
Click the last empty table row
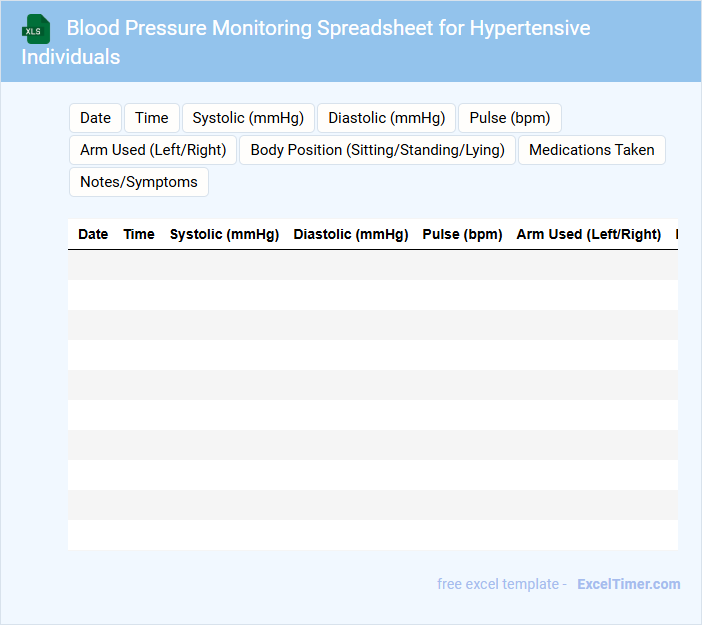[373, 535]
